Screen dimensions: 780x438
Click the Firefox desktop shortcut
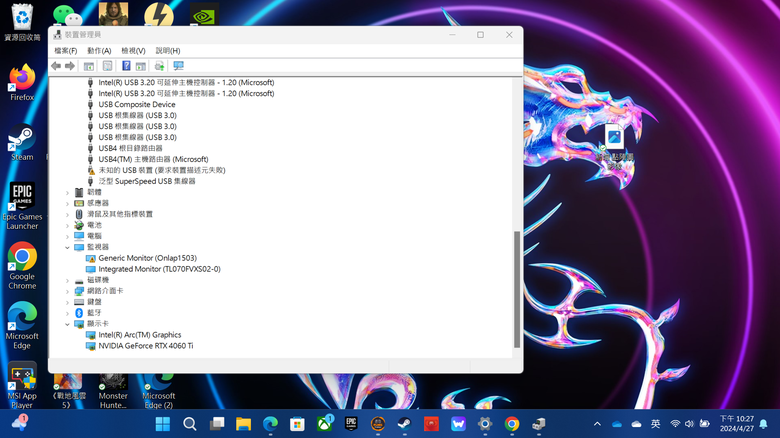22,82
